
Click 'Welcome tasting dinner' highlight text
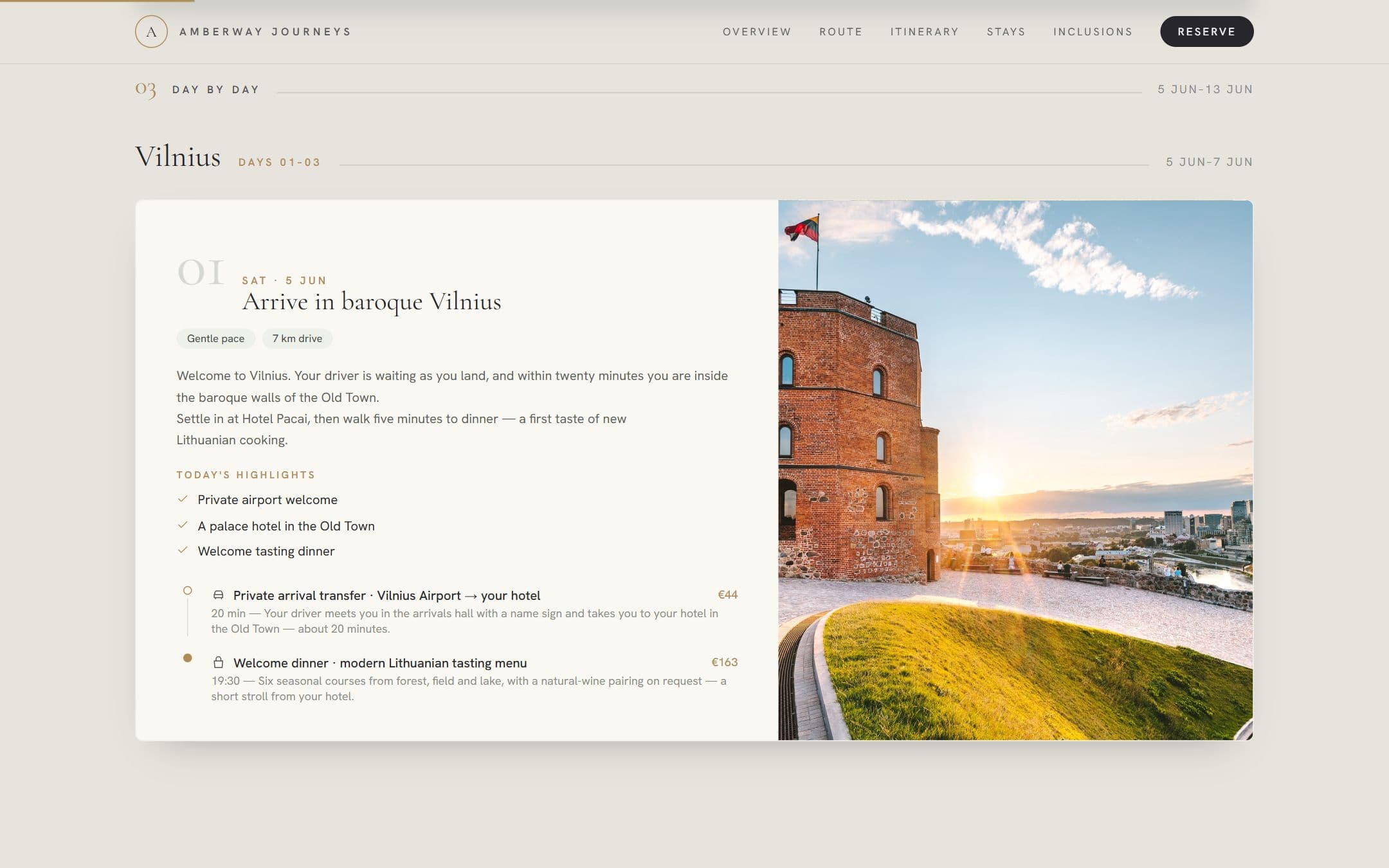pos(266,551)
